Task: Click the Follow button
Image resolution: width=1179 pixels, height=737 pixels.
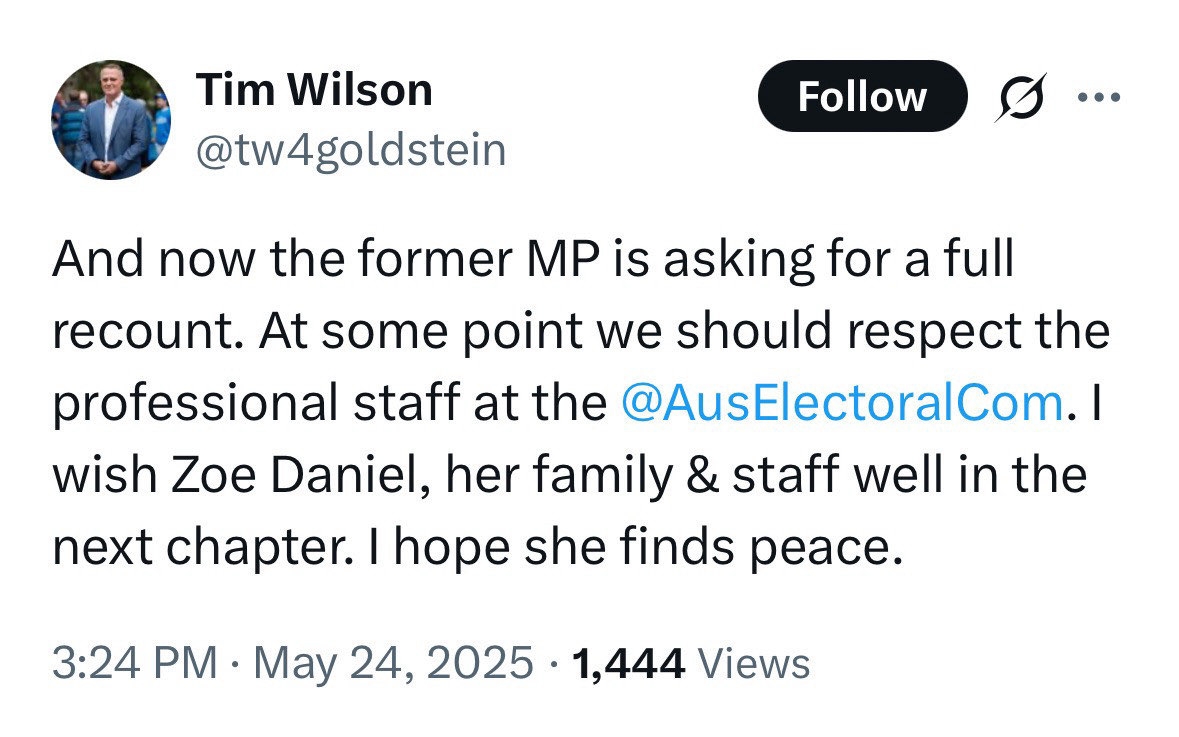Action: pyautogui.click(x=862, y=97)
